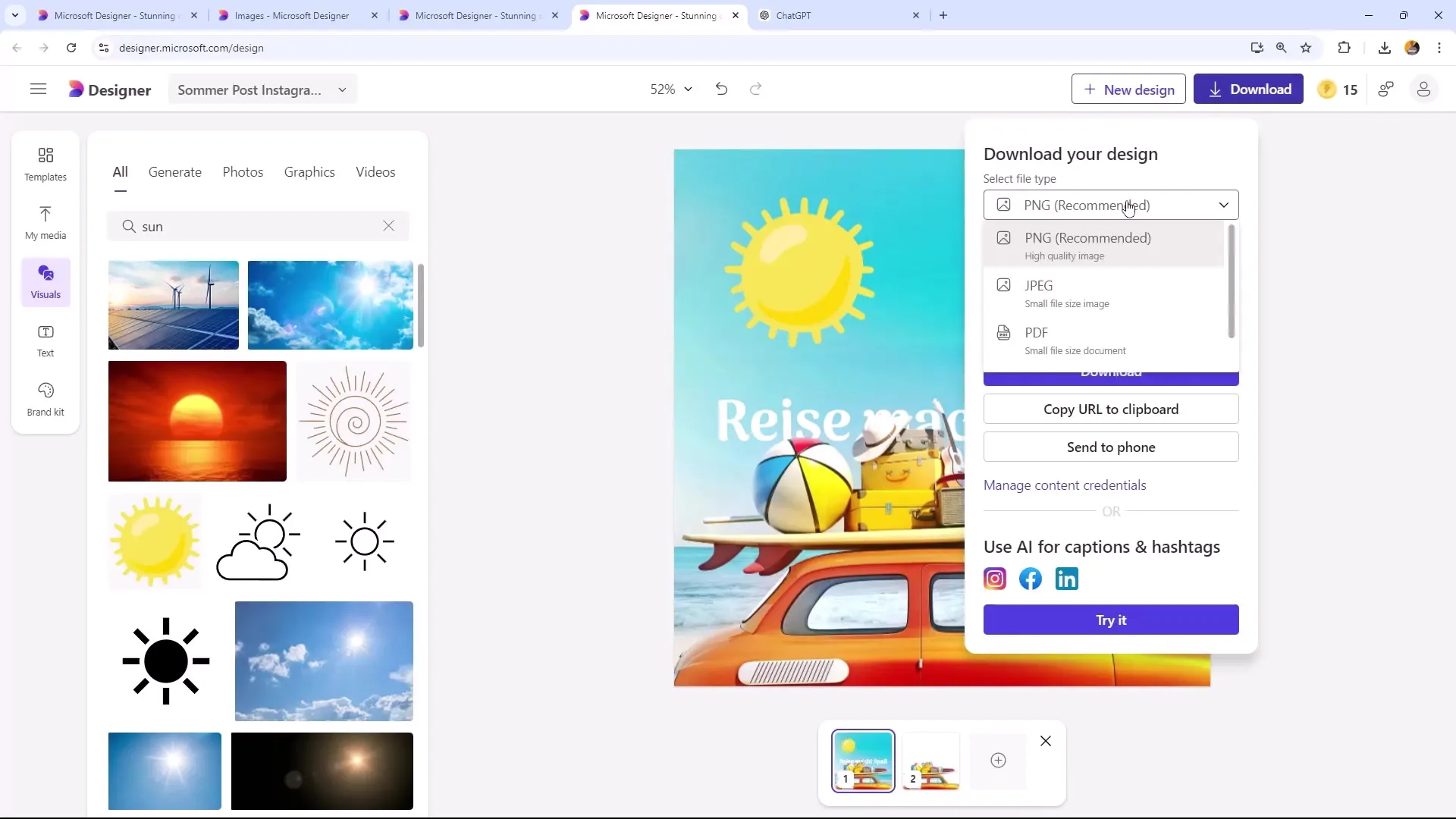This screenshot has width=1456, height=819.
Task: Pick the spiral sun line graphic
Action: coord(354,422)
